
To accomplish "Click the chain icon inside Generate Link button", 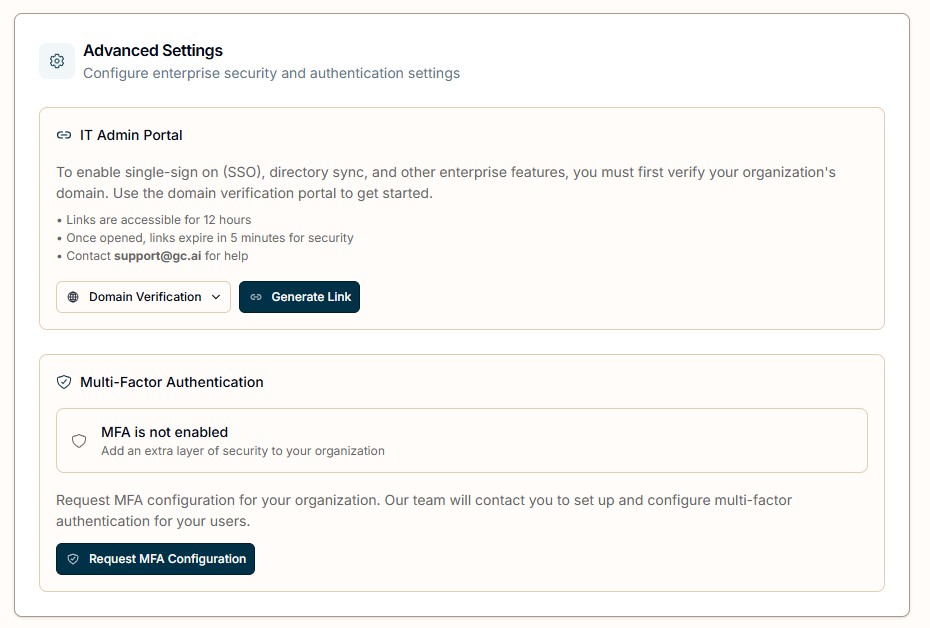I will pyautogui.click(x=256, y=297).
